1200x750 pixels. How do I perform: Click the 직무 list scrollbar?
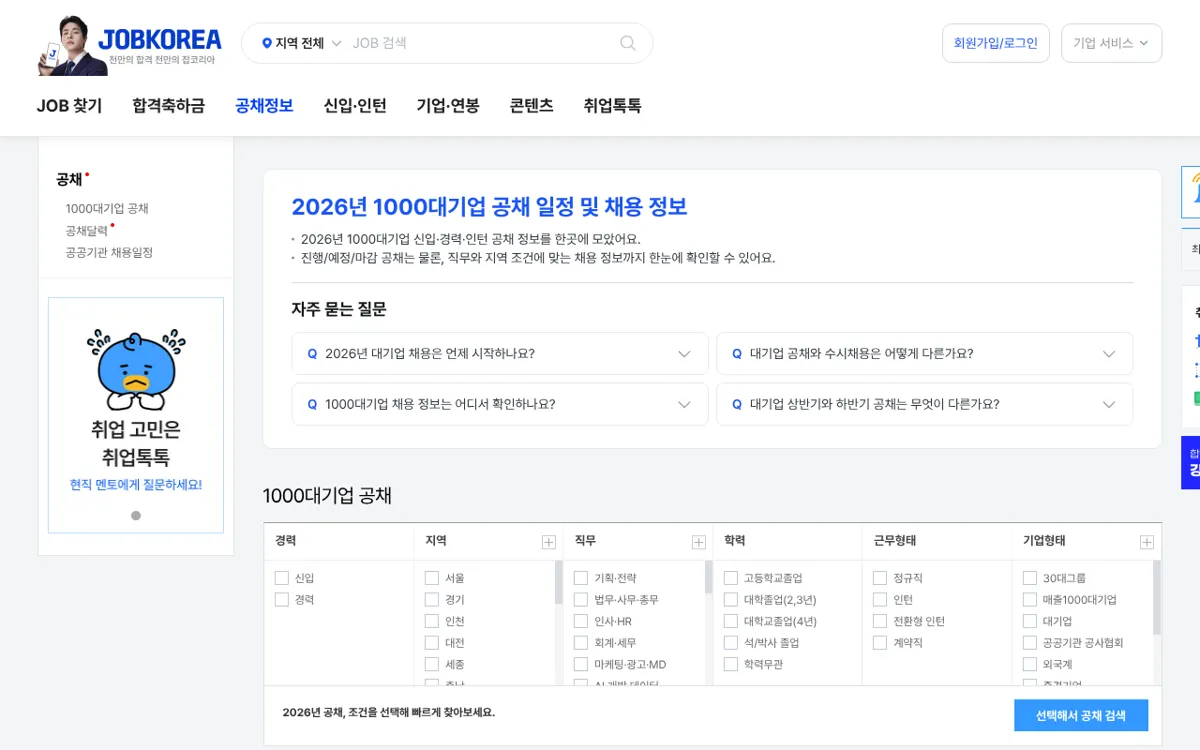(709, 578)
